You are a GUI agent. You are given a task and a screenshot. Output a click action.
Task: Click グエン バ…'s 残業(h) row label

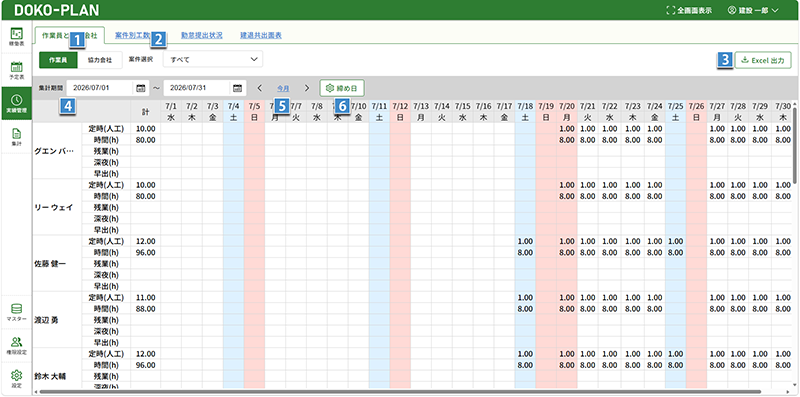tap(106, 151)
